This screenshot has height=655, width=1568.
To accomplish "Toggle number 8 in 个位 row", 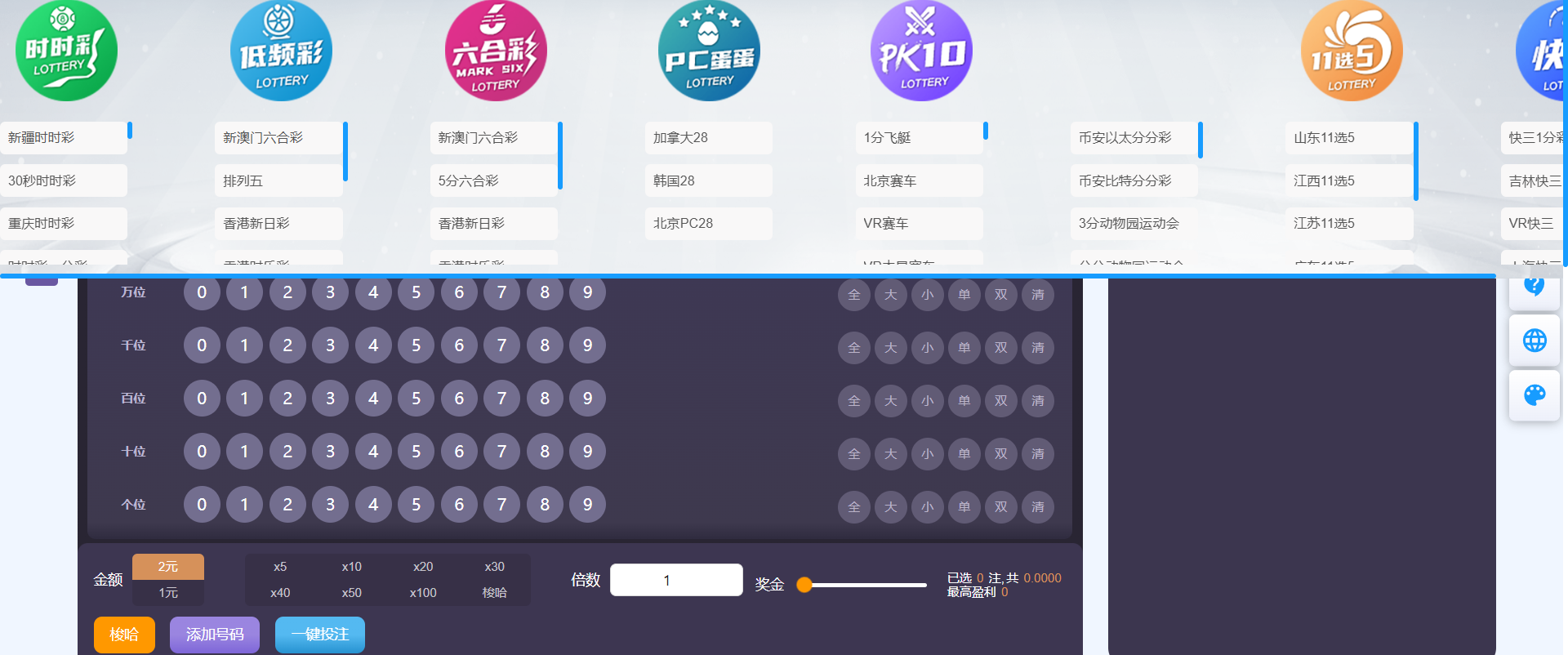I will click(545, 505).
